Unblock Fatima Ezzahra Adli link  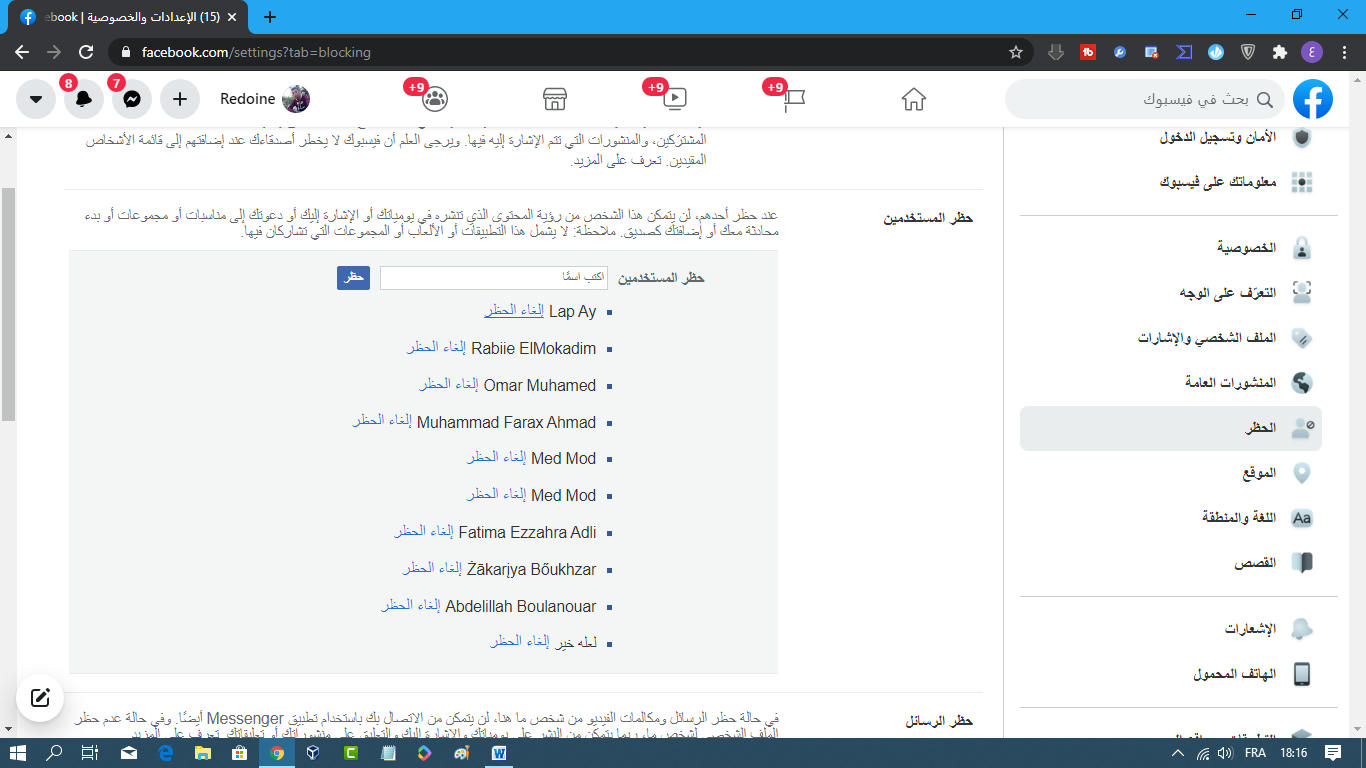click(424, 532)
